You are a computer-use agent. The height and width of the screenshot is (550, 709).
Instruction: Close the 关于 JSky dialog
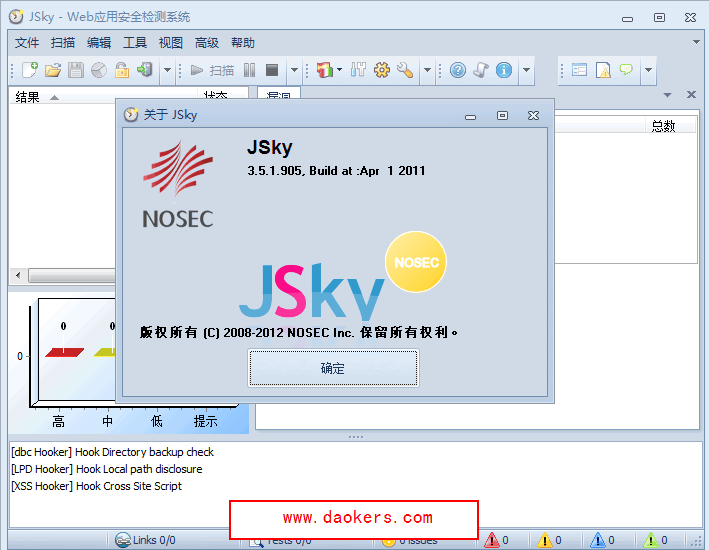[534, 116]
